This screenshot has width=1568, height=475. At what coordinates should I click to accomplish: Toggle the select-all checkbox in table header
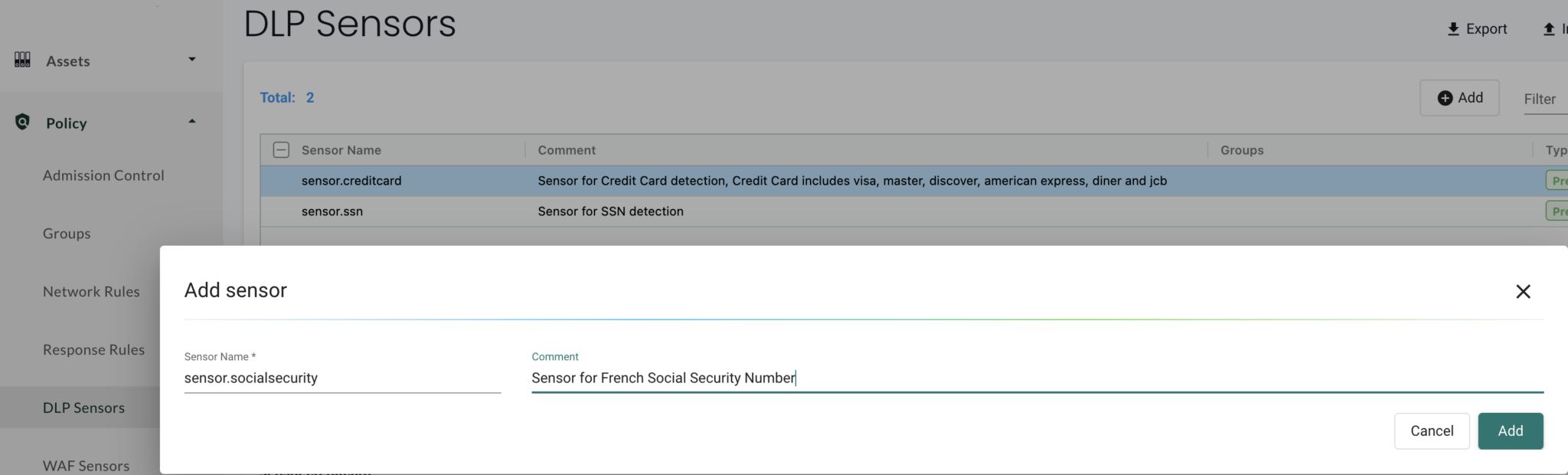tap(281, 150)
